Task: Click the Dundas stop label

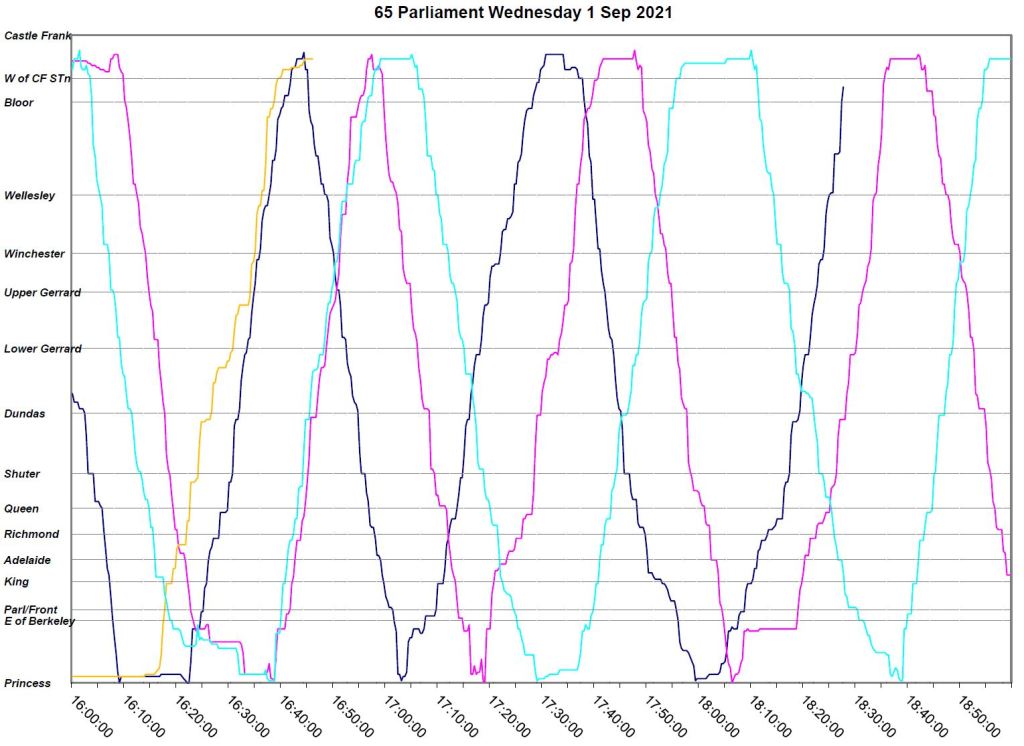Action: [x=25, y=414]
